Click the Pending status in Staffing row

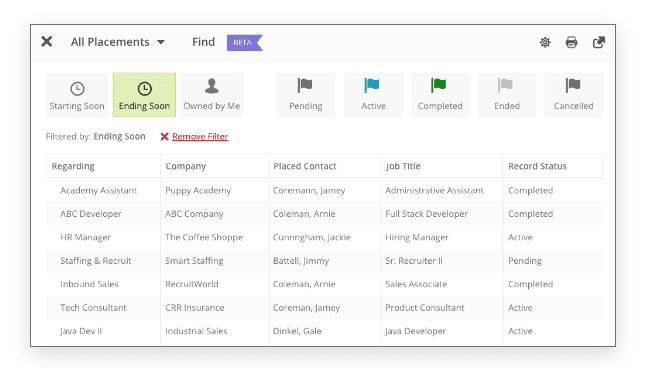(x=524, y=261)
